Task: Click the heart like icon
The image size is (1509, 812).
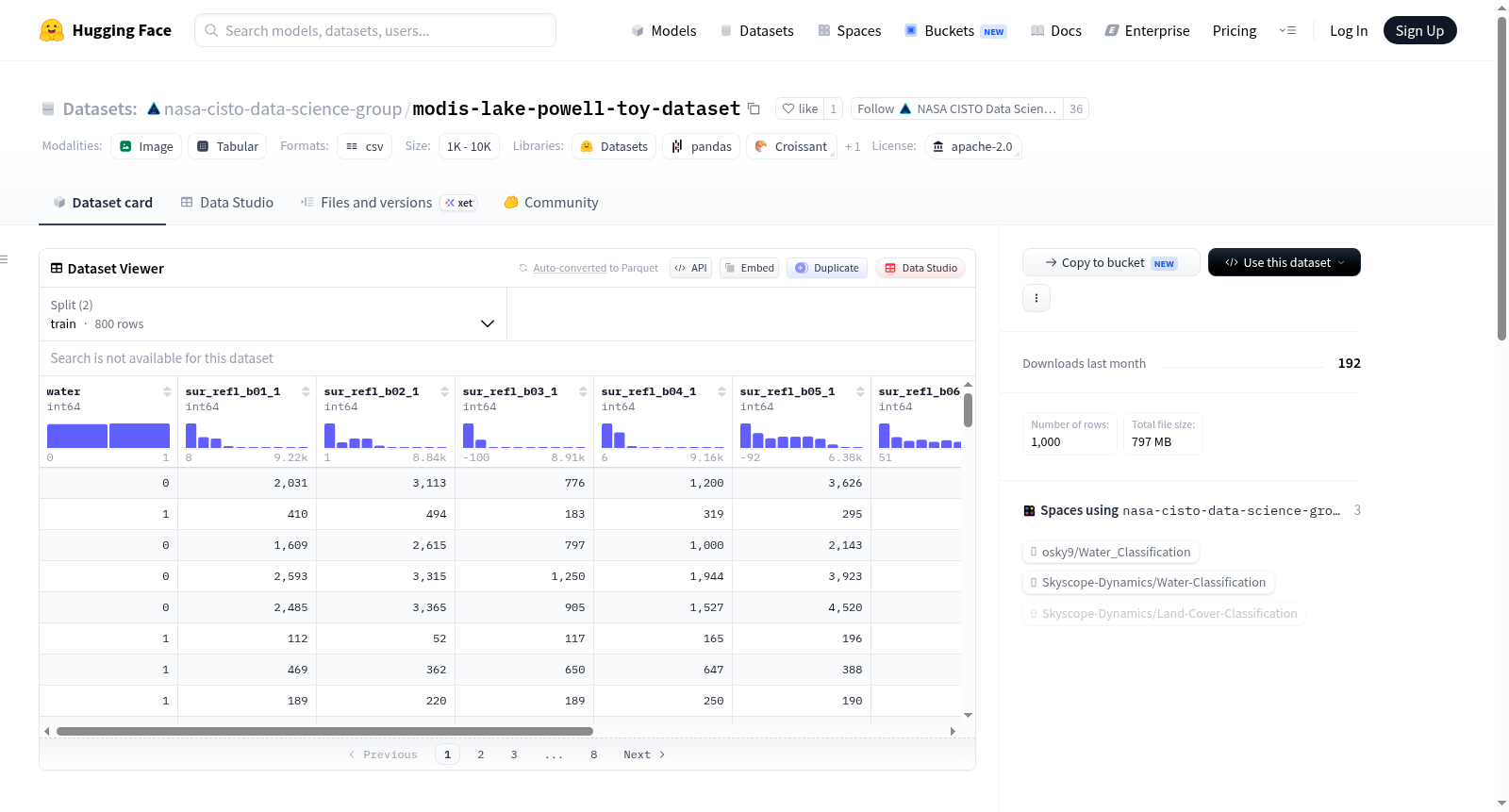Action: tap(788, 108)
